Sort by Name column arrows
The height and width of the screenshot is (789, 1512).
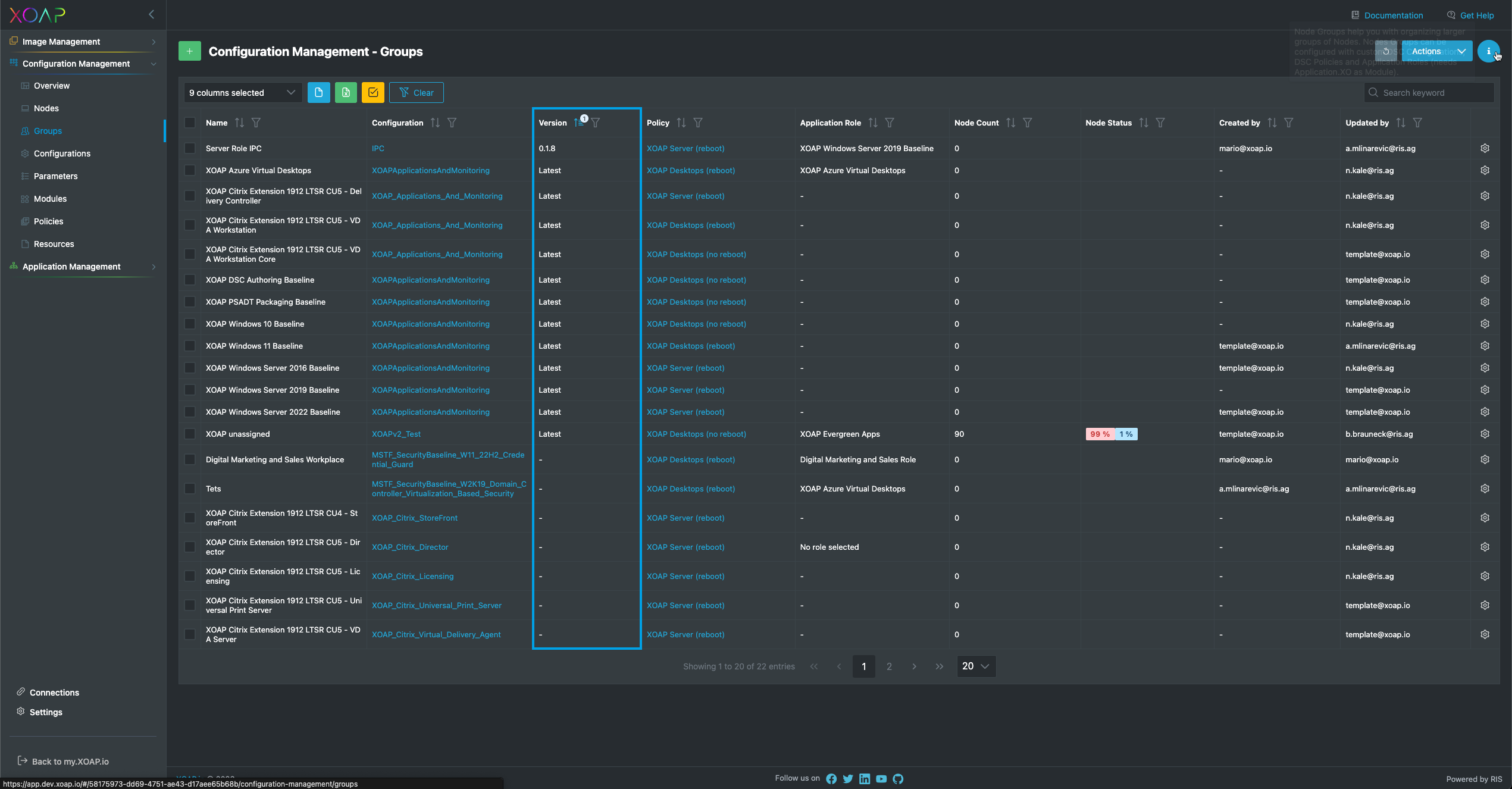coord(239,123)
